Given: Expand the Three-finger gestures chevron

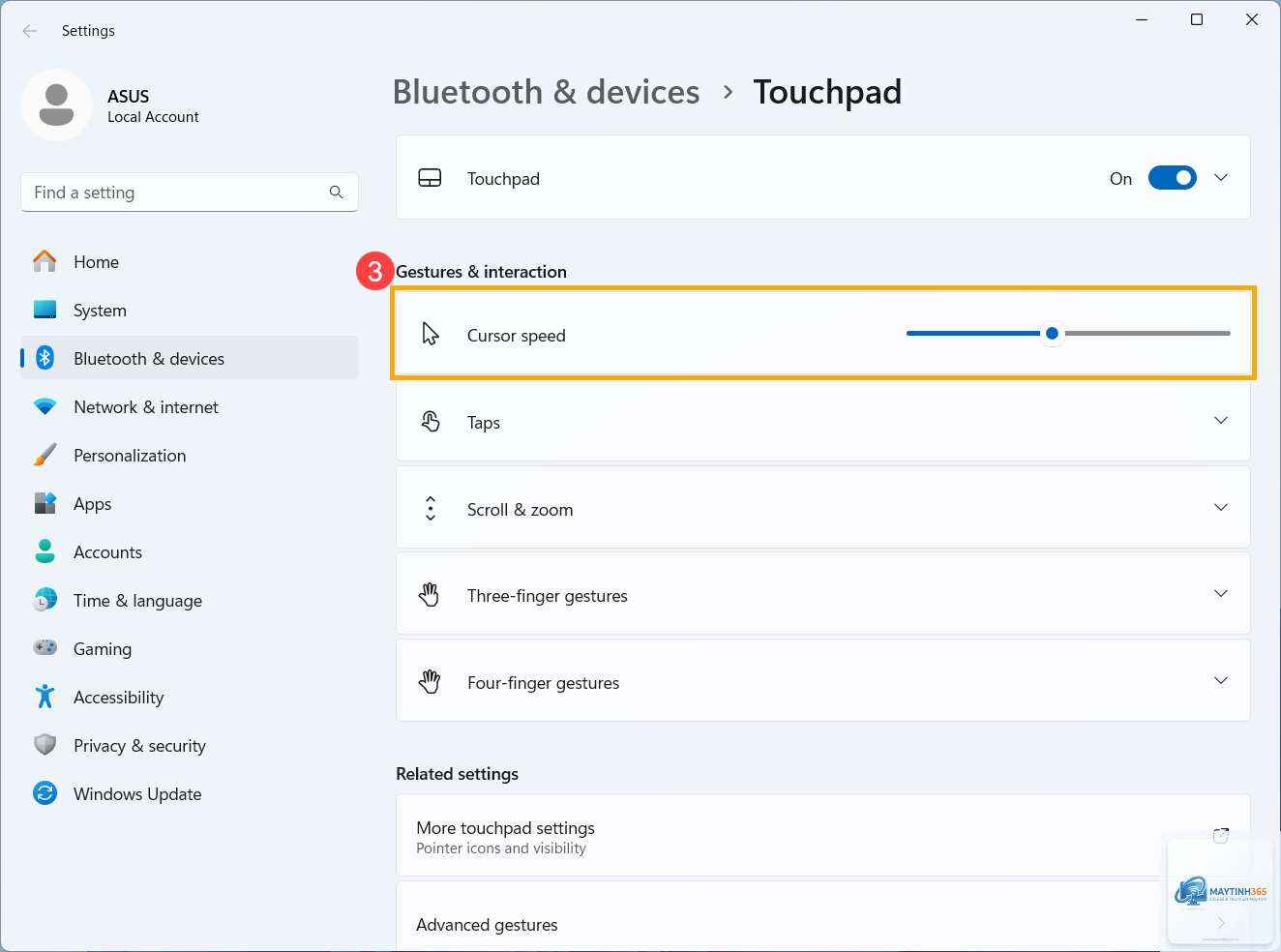Looking at the screenshot, I should [1221, 593].
